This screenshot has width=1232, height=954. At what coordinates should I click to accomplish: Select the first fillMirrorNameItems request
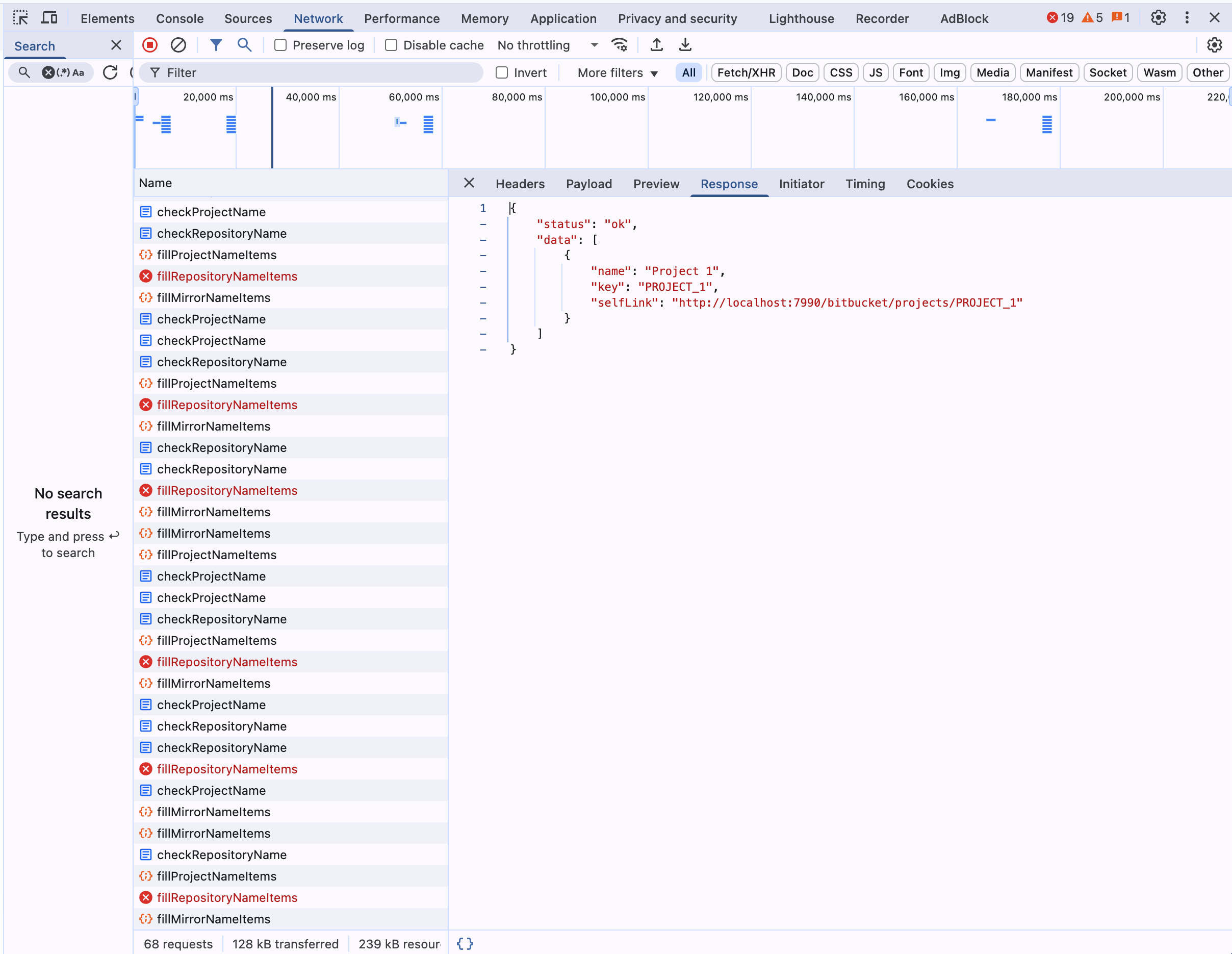tap(291, 297)
